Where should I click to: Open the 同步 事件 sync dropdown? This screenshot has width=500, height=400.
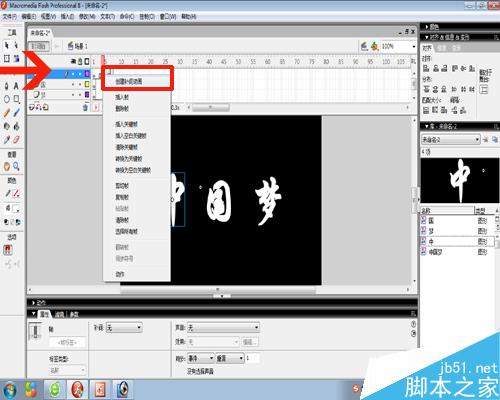pos(201,358)
